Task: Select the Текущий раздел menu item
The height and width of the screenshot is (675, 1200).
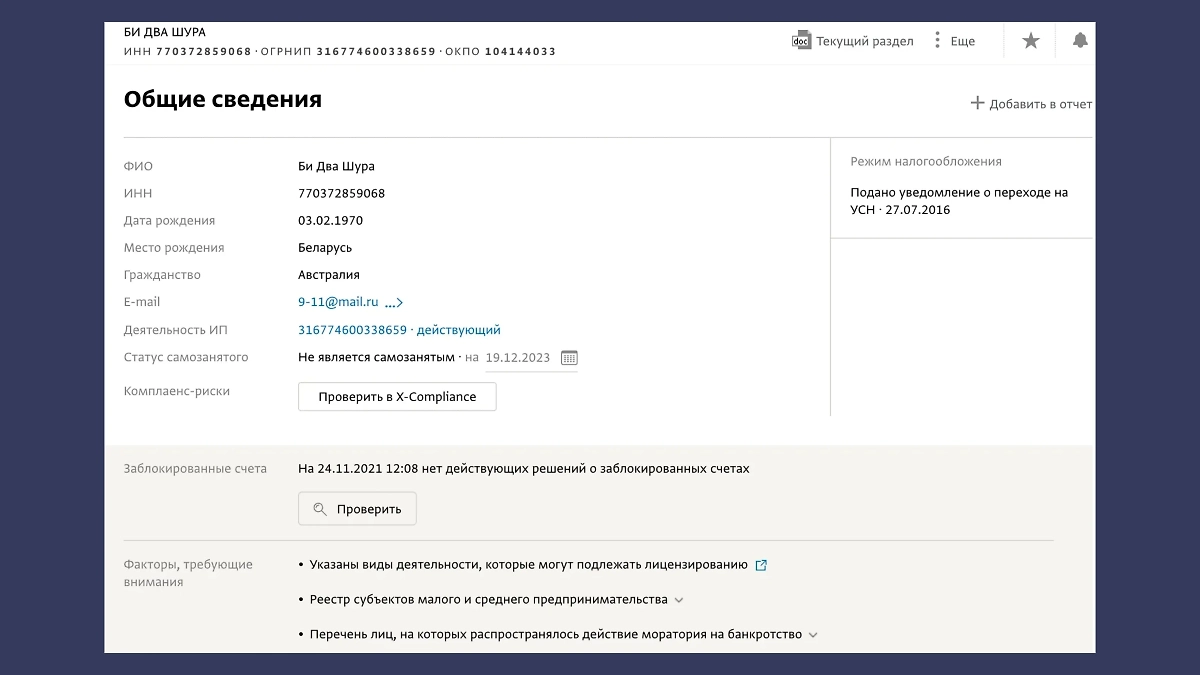Action: (x=865, y=41)
